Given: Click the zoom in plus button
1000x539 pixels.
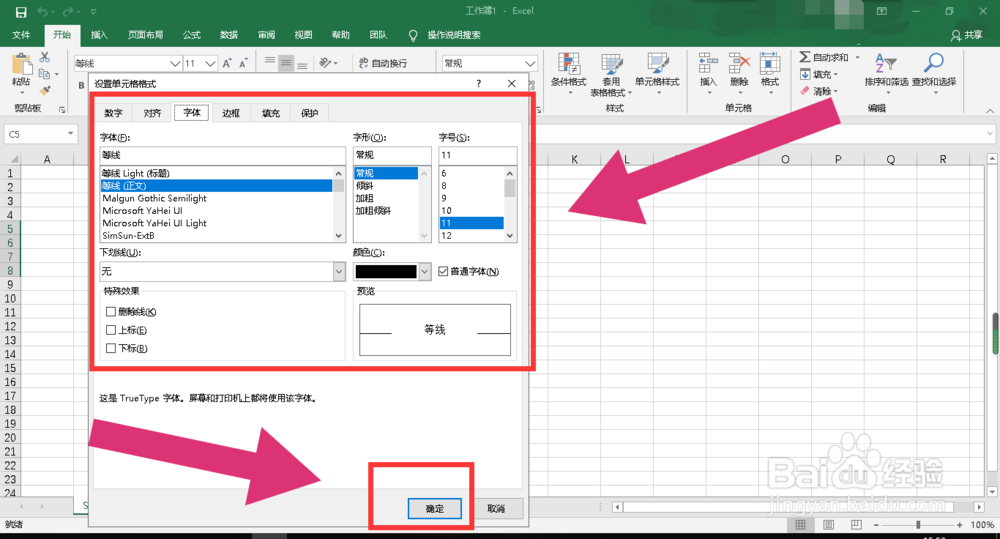Looking at the screenshot, I should click(x=959, y=524).
